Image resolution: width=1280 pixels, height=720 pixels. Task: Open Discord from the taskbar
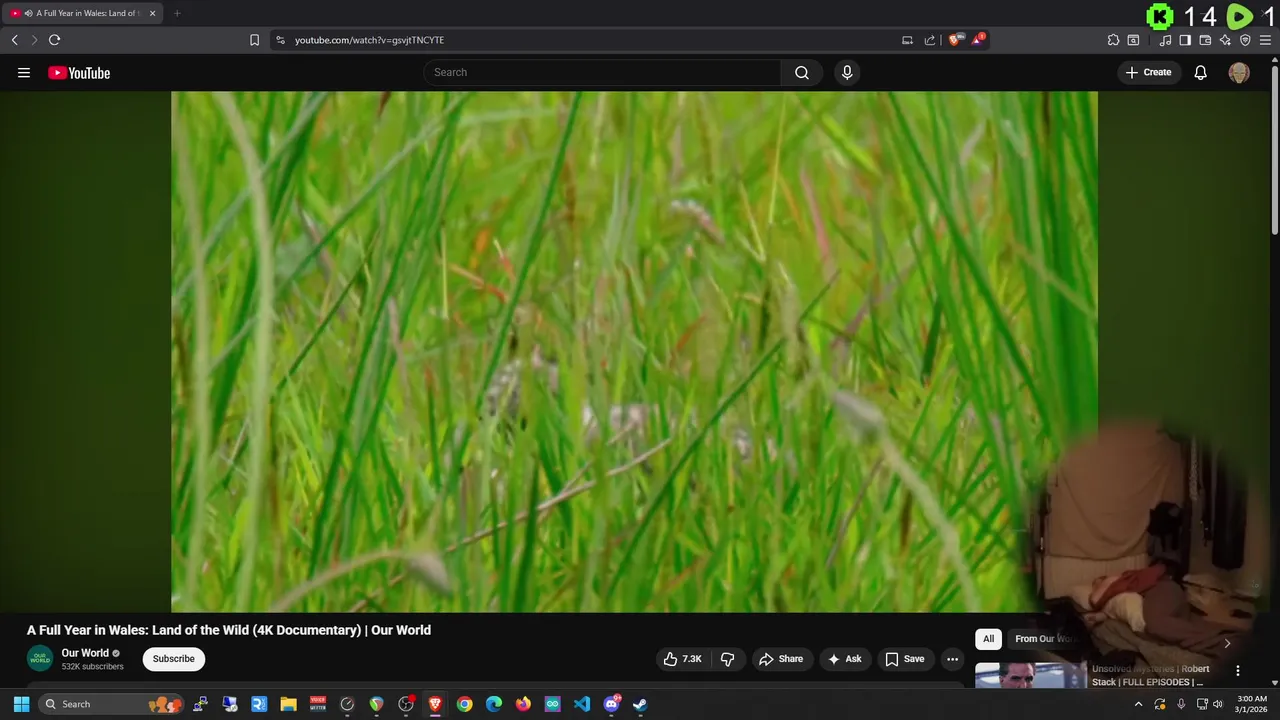point(611,704)
